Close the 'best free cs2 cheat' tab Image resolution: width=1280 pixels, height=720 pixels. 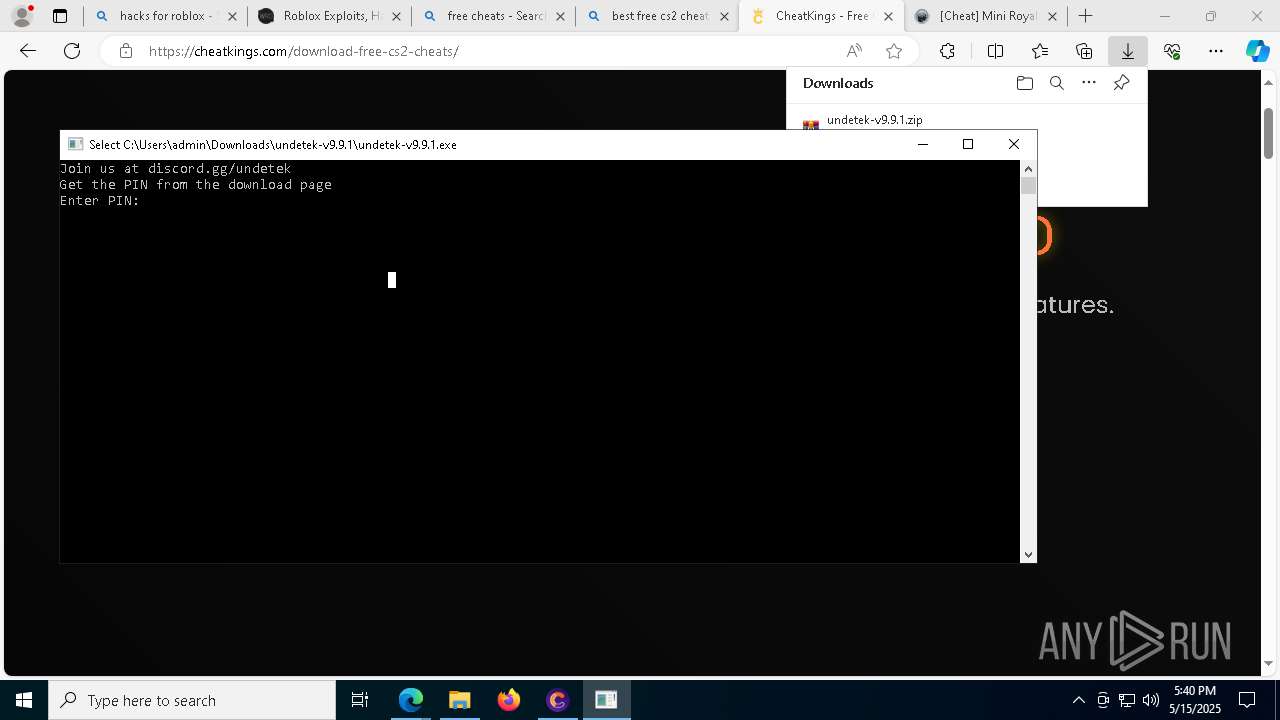(x=724, y=16)
